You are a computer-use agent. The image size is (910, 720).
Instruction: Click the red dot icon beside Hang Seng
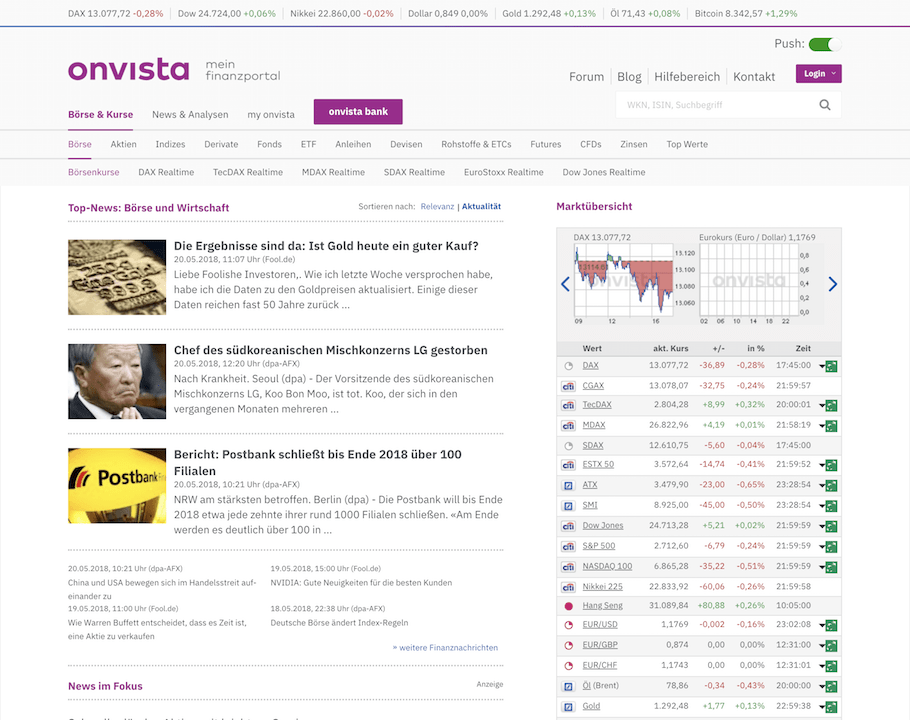point(569,606)
